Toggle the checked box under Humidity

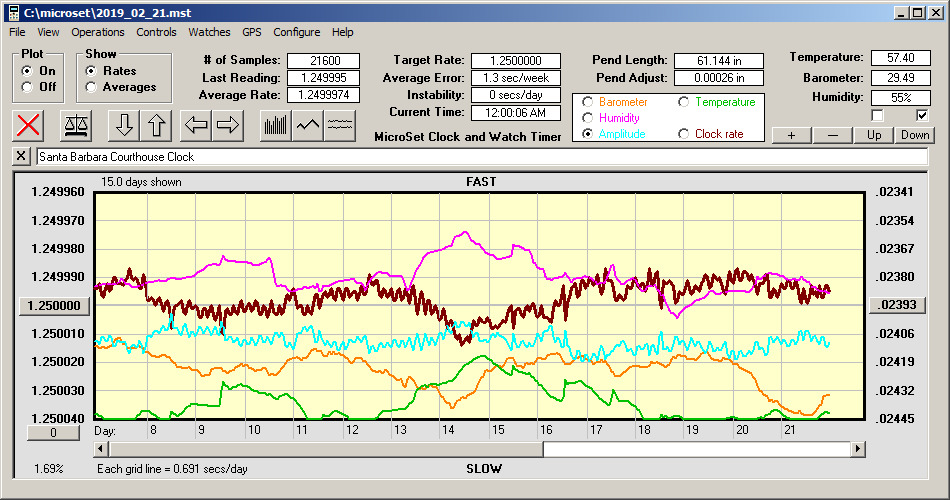(922, 115)
